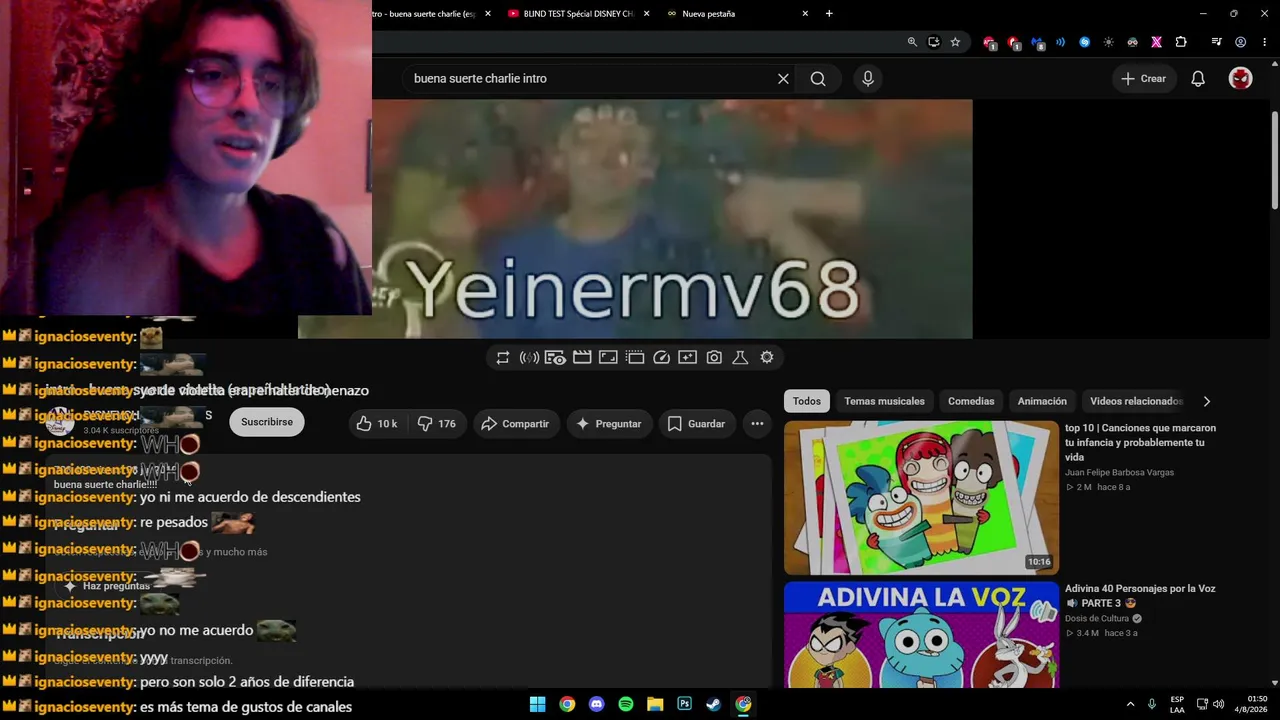This screenshot has height=720, width=1280.
Task: Select the Temas musicales chip
Action: click(x=884, y=401)
